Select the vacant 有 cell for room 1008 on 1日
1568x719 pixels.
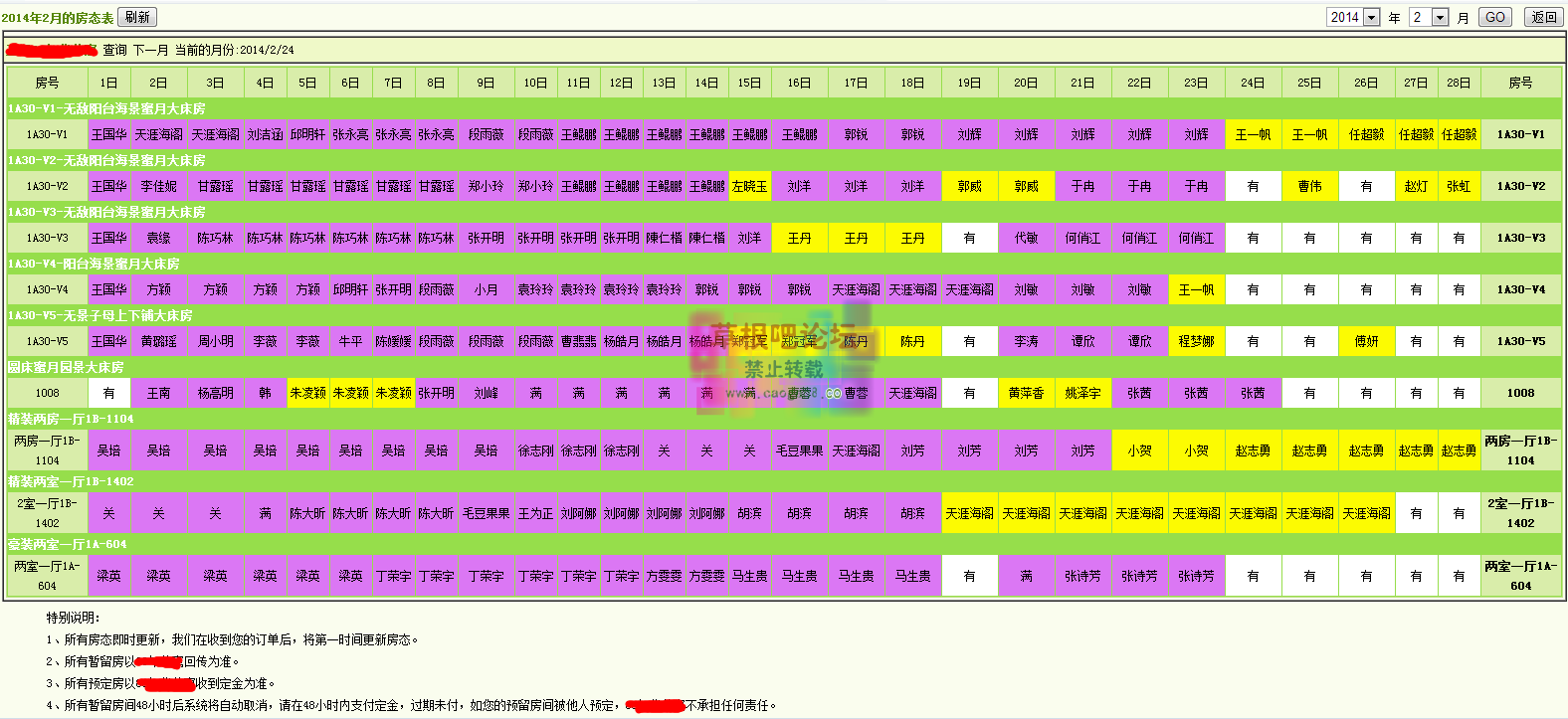point(108,393)
